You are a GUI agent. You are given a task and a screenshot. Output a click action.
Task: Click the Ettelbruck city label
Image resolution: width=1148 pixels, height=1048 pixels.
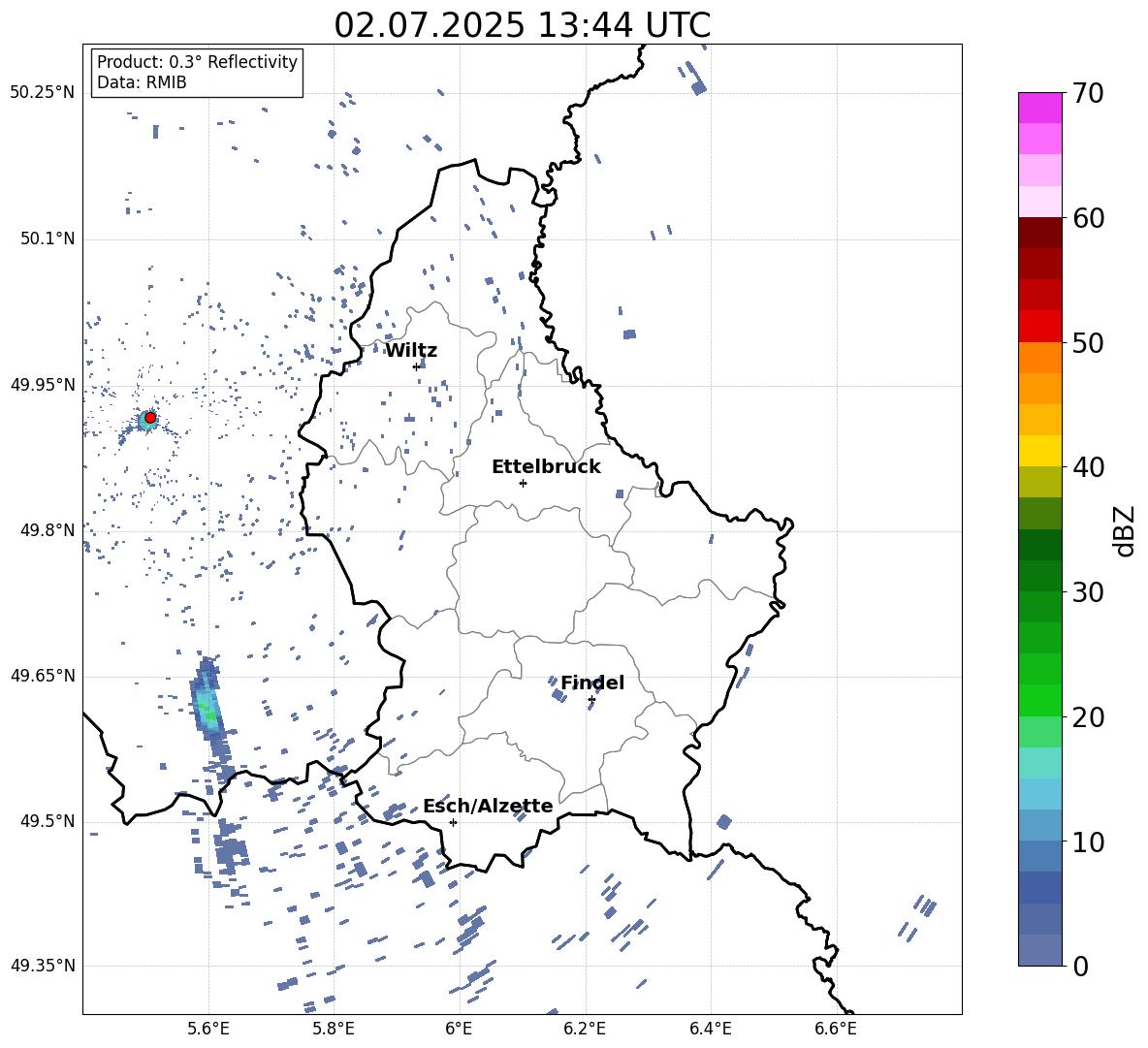point(546,467)
